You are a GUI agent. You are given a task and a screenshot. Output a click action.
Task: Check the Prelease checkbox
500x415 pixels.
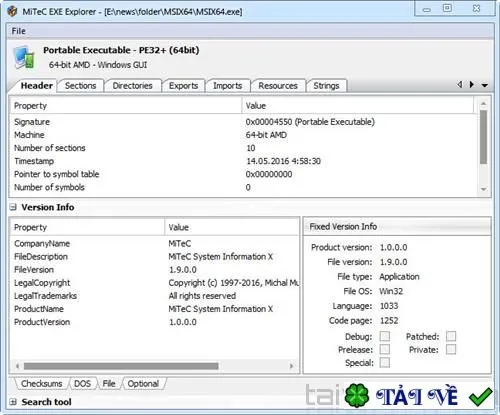(385, 349)
